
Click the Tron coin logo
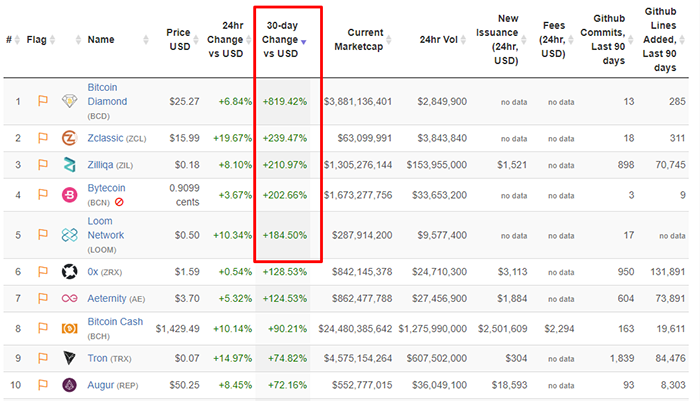(69, 358)
